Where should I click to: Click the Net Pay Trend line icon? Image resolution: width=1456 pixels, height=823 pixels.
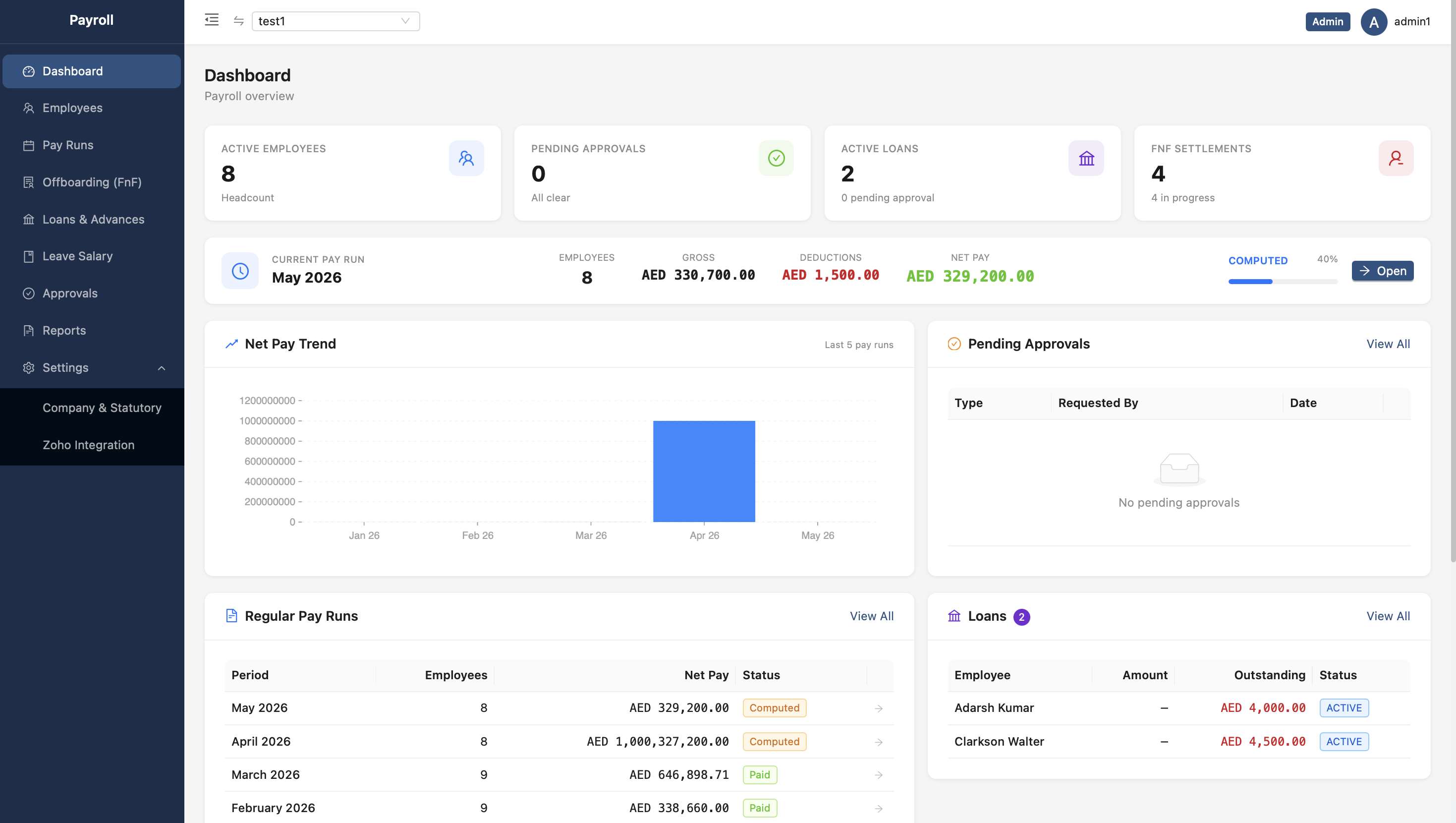[232, 344]
